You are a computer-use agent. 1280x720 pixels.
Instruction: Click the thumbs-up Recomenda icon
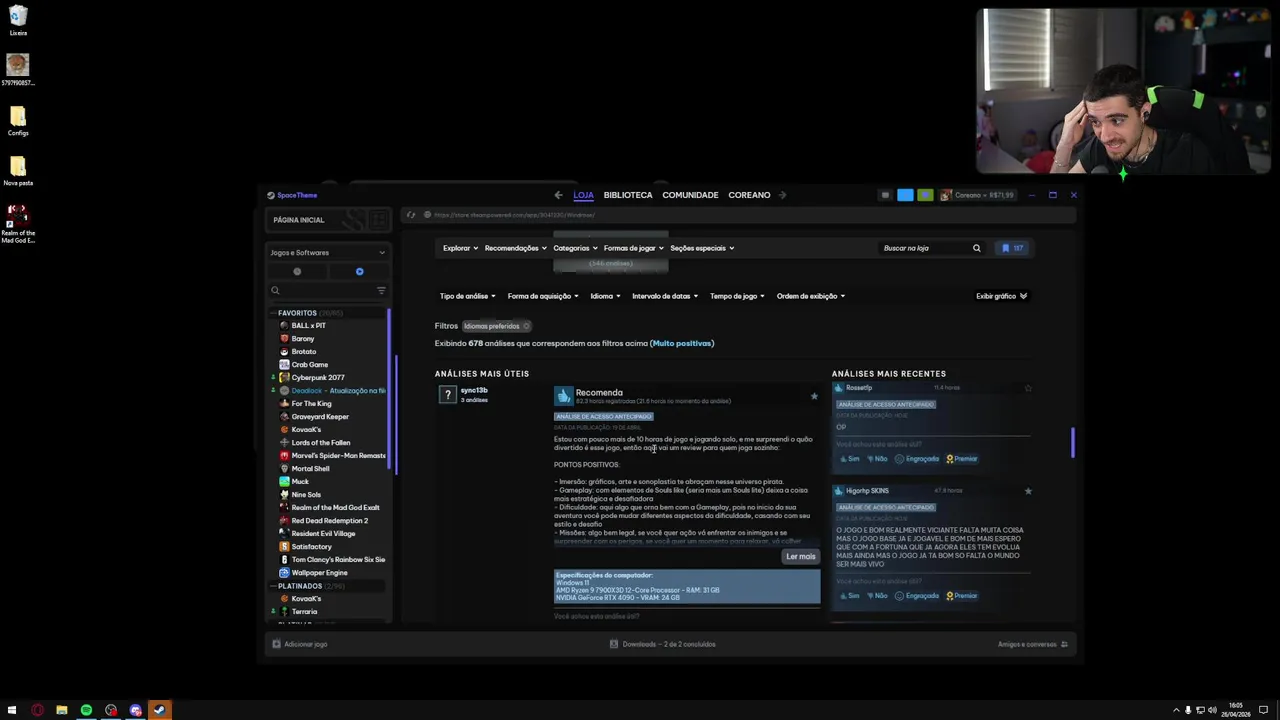click(564, 396)
